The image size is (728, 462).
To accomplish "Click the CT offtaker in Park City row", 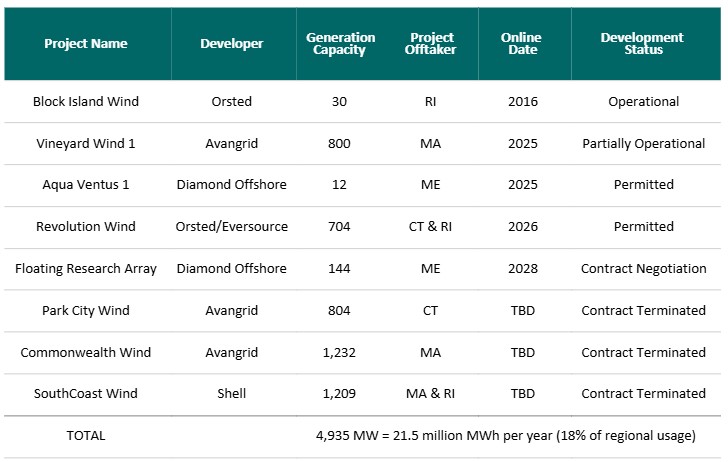I will [430, 311].
